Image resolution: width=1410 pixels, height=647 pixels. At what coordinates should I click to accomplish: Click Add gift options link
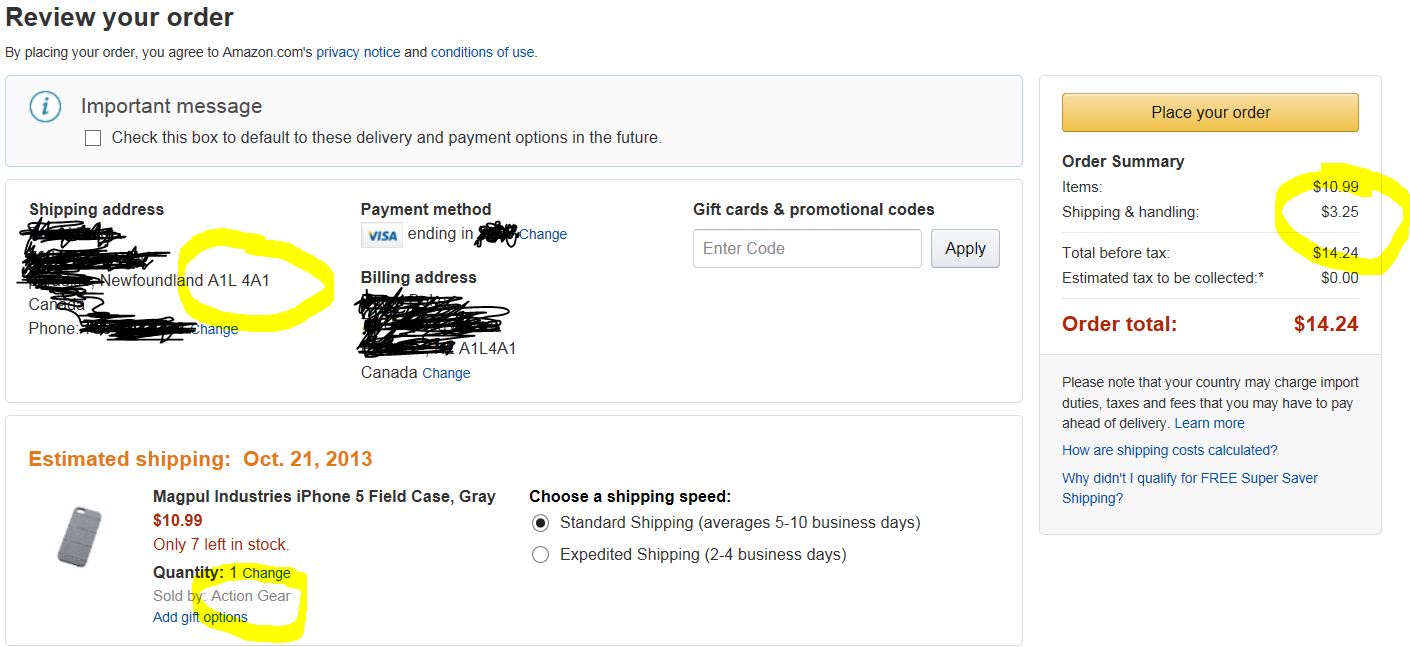[x=200, y=617]
